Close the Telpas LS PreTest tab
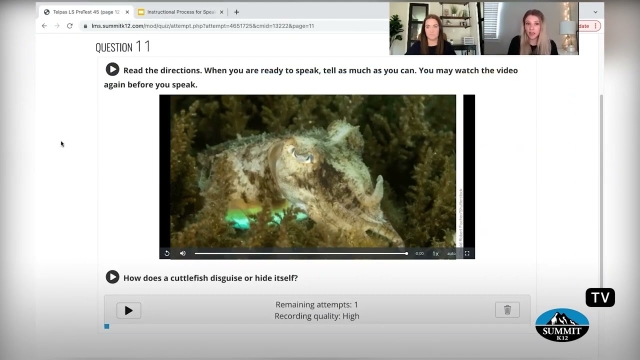The image size is (640, 360). click(127, 12)
